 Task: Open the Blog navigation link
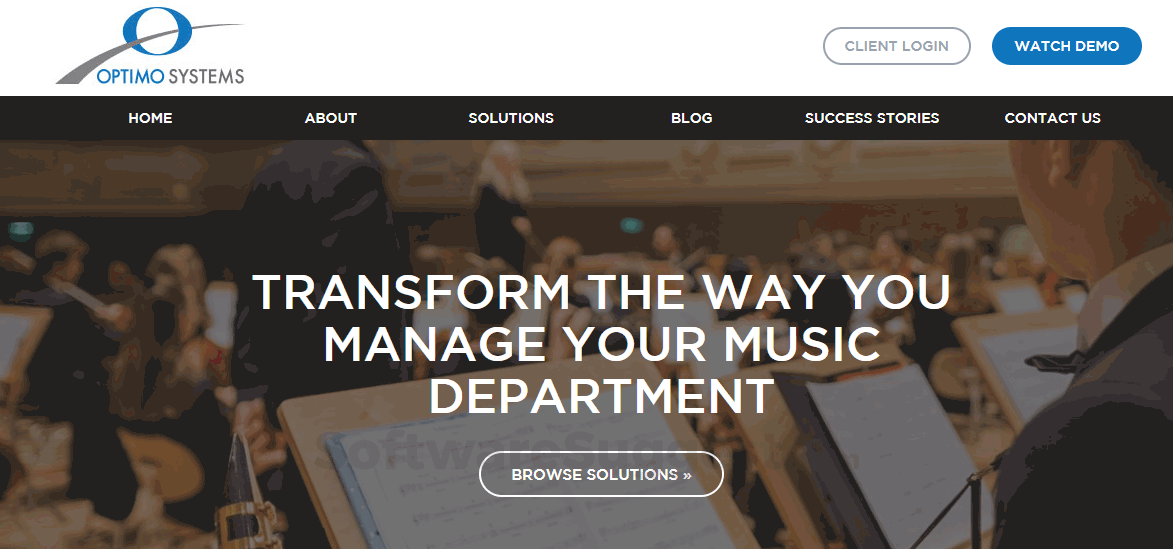[x=691, y=118]
